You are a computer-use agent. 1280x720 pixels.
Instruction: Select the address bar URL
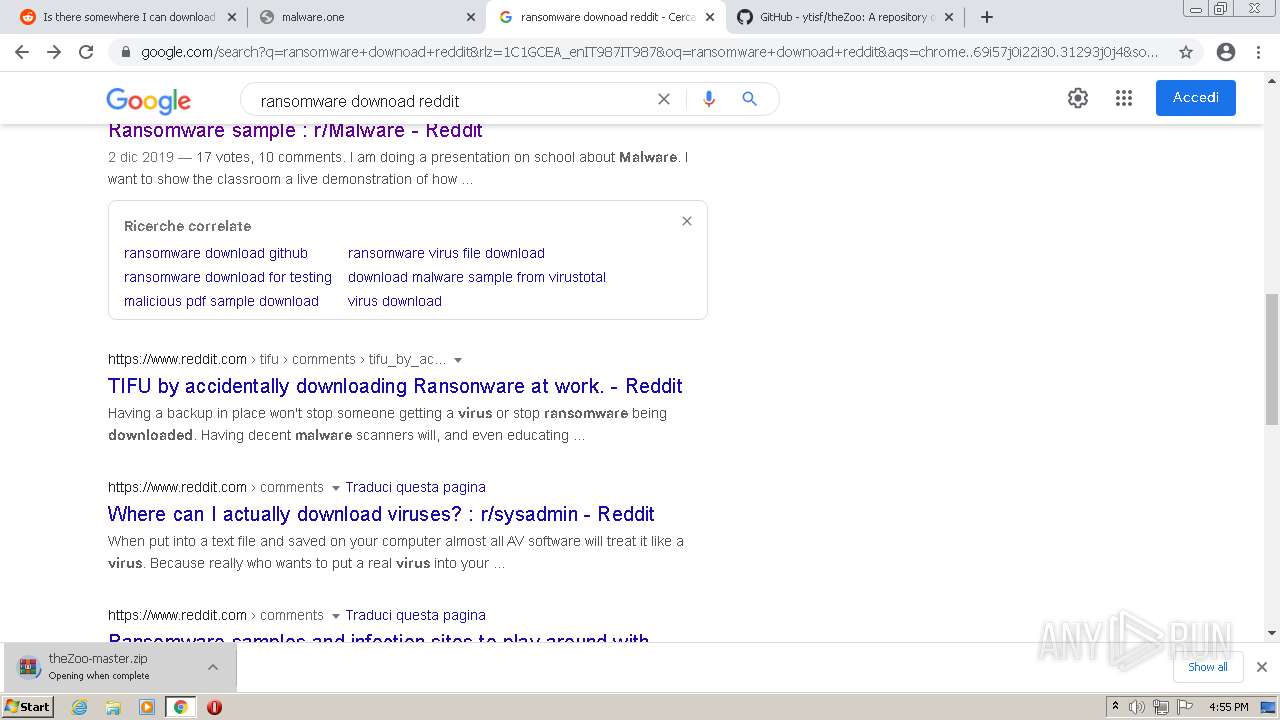click(x=650, y=52)
